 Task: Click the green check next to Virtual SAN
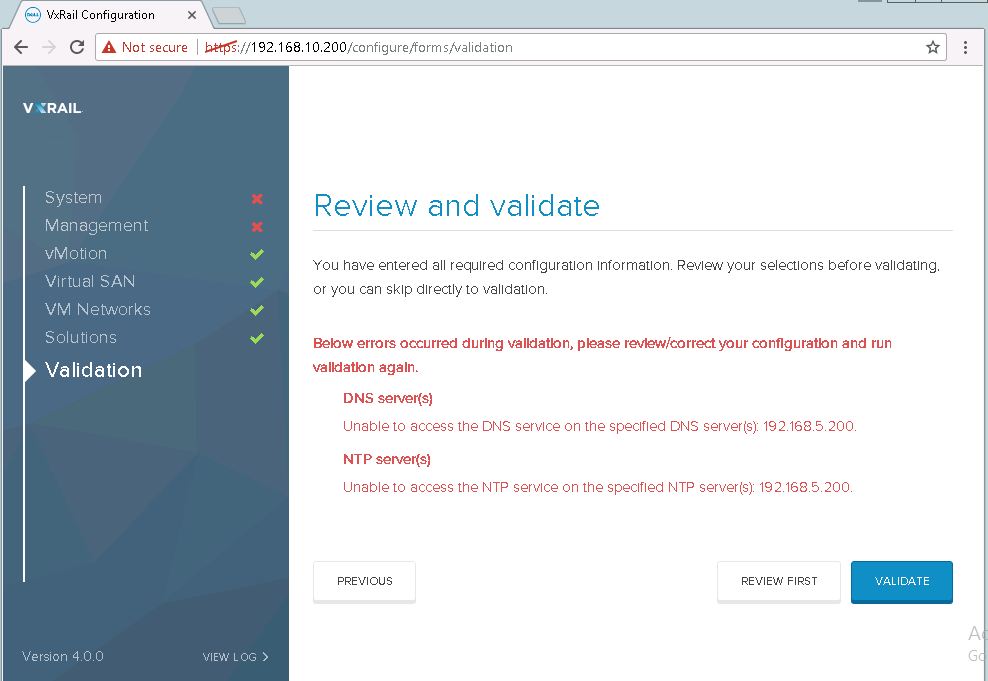click(x=256, y=282)
